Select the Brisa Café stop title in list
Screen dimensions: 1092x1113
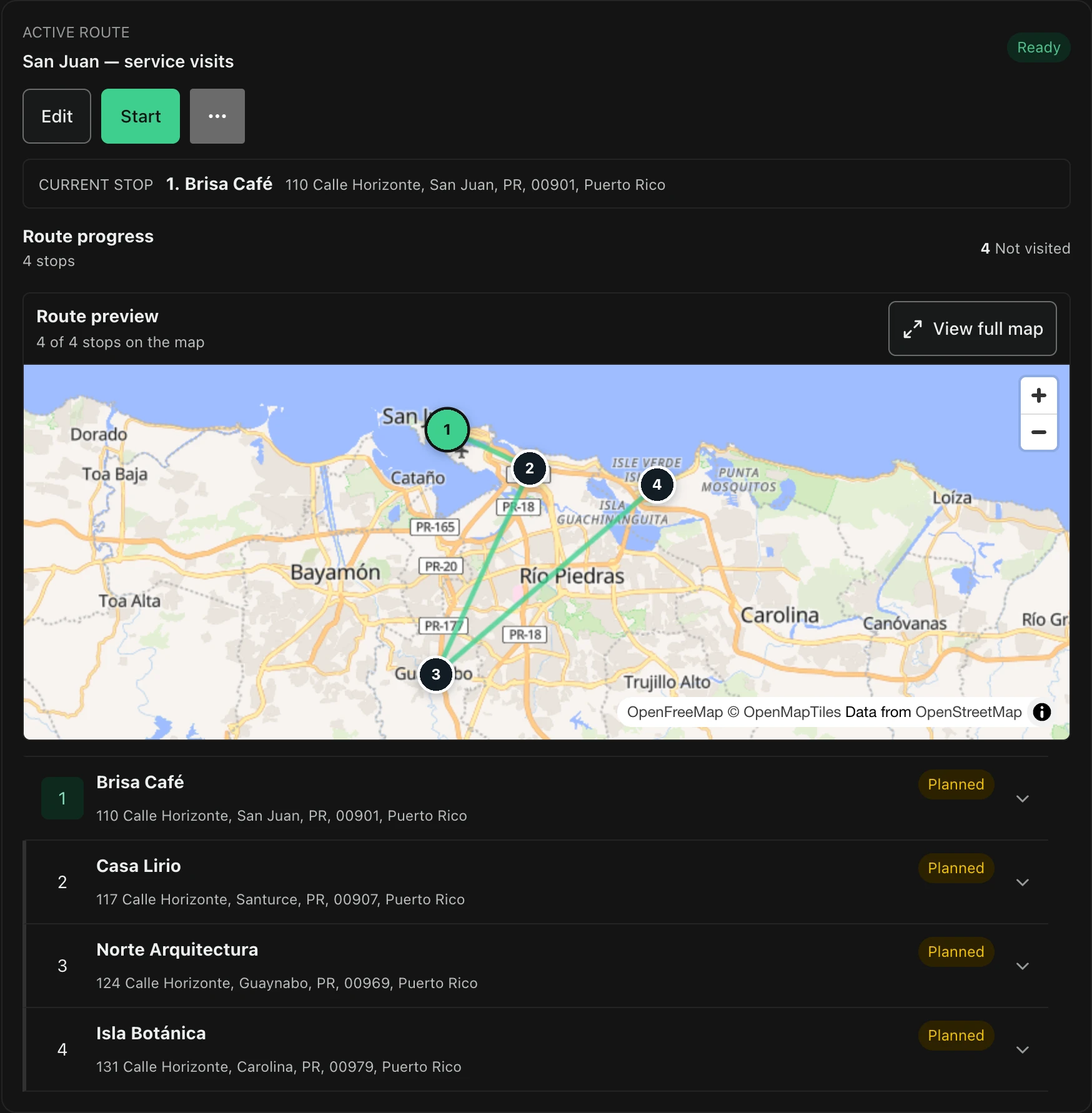[140, 782]
